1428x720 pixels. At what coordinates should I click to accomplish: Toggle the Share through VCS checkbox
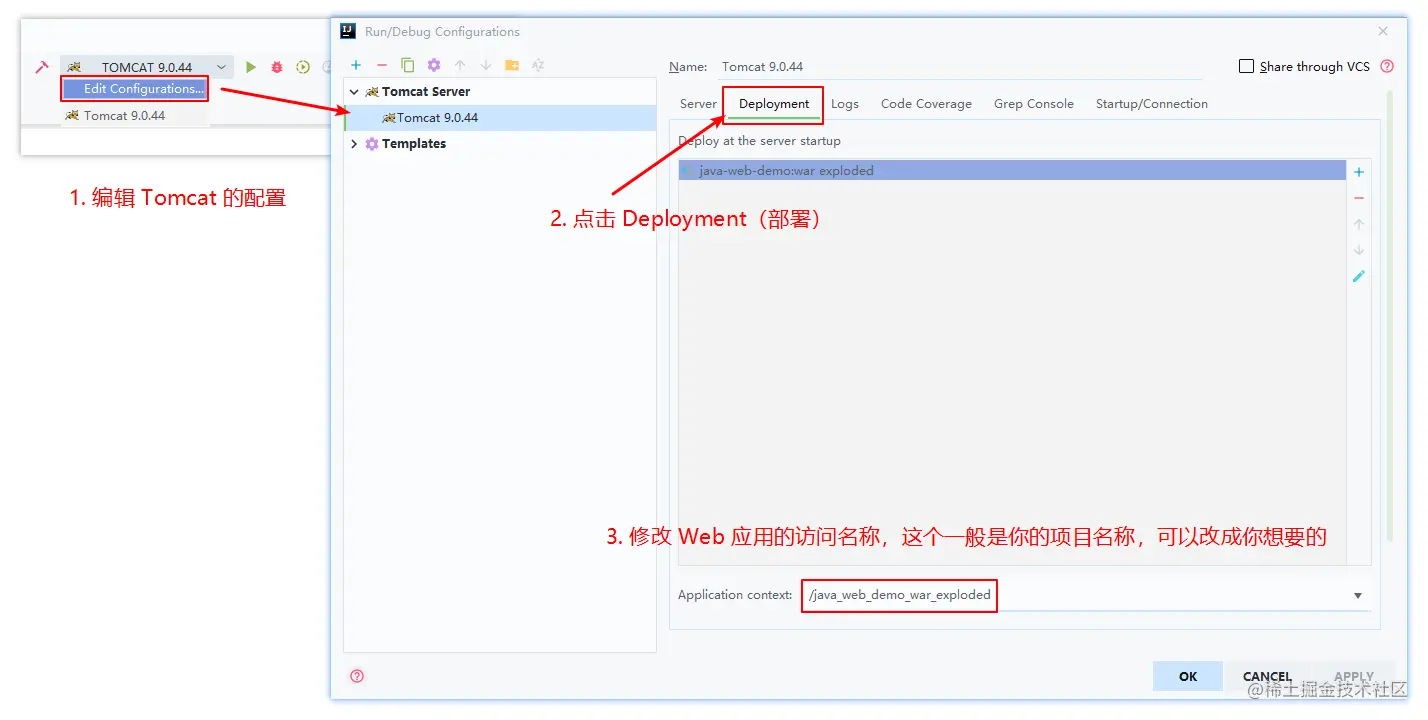tap(1246, 66)
